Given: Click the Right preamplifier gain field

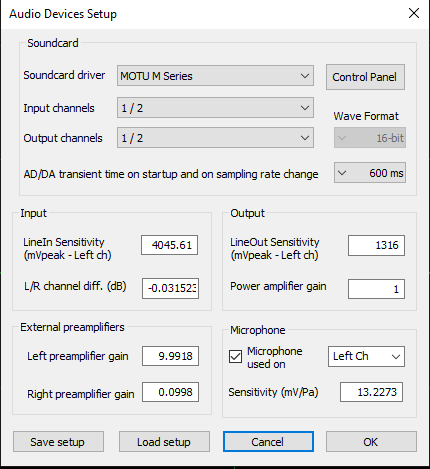Looking at the screenshot, I should (x=170, y=392).
